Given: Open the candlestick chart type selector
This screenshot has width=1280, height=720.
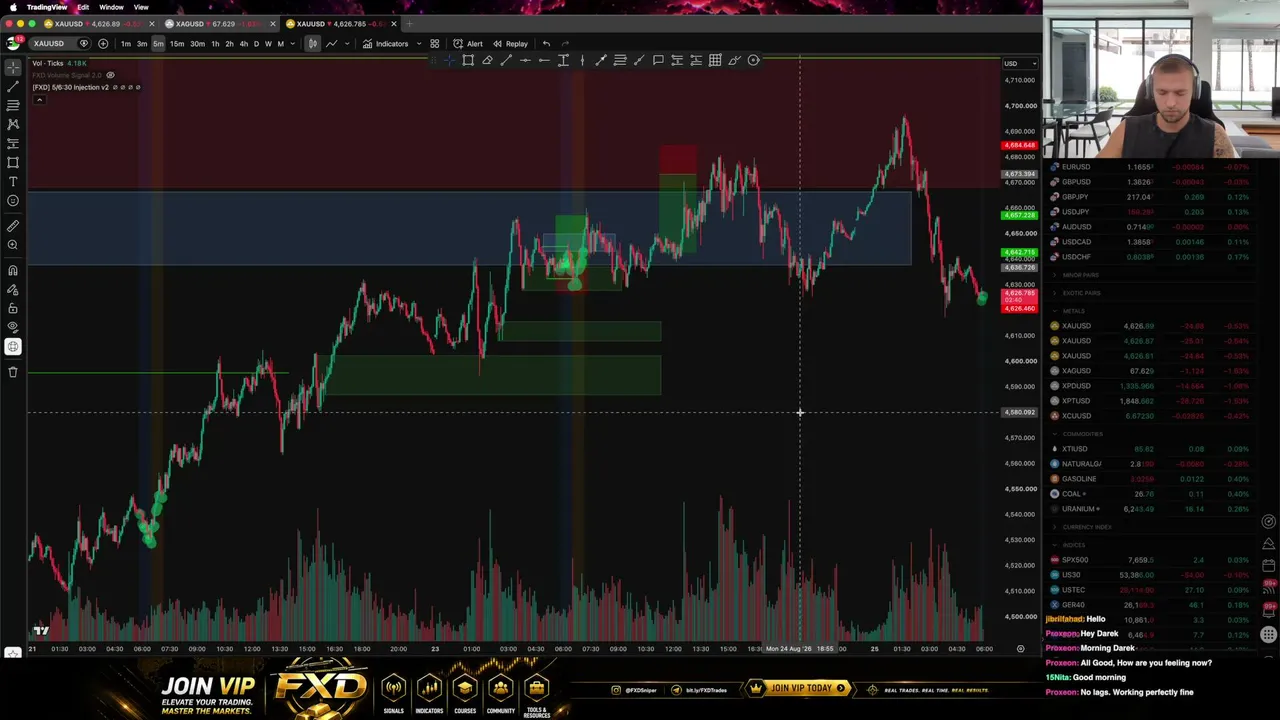Looking at the screenshot, I should 313,44.
